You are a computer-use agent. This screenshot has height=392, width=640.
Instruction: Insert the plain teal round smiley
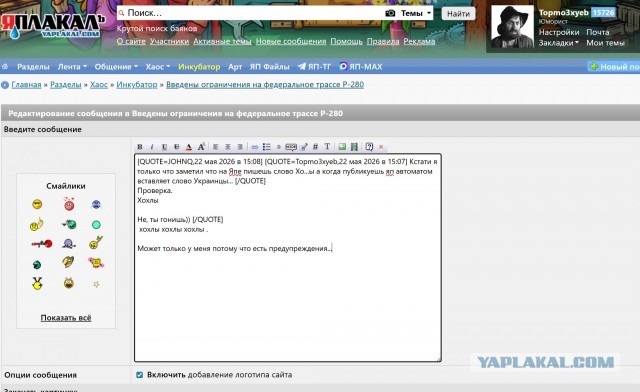[x=96, y=224]
